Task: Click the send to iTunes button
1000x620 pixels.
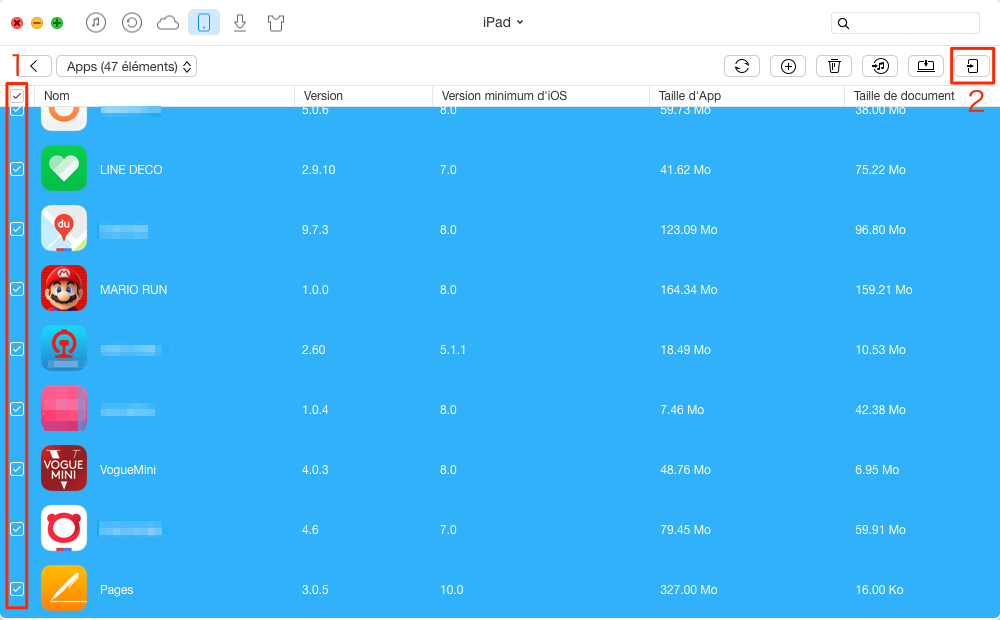Action: click(x=880, y=66)
